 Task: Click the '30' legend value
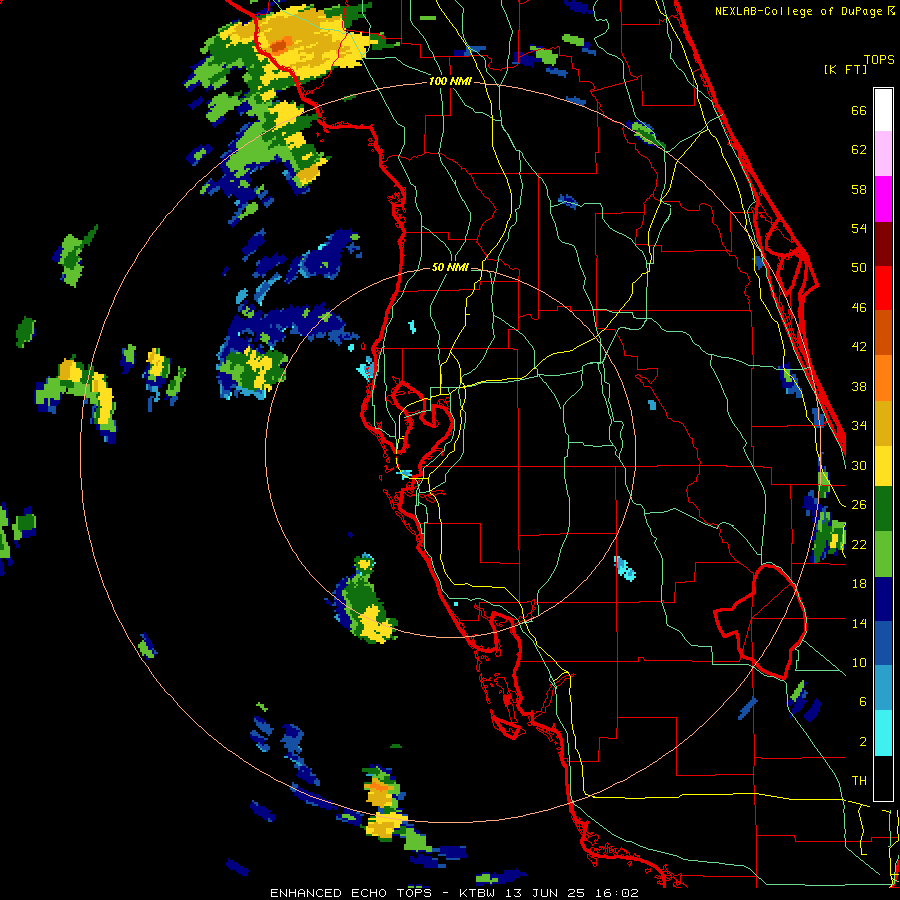859,465
